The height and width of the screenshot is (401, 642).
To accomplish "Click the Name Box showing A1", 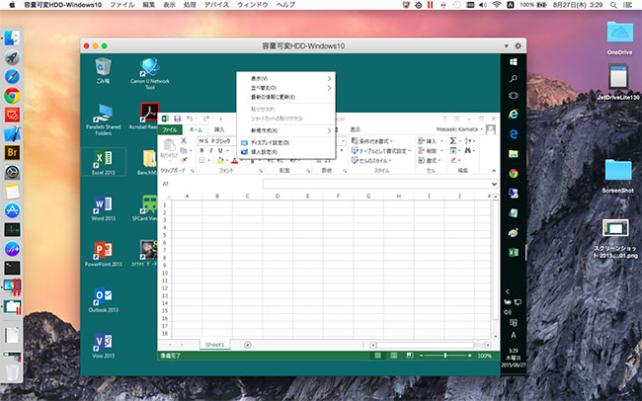I will click(165, 184).
